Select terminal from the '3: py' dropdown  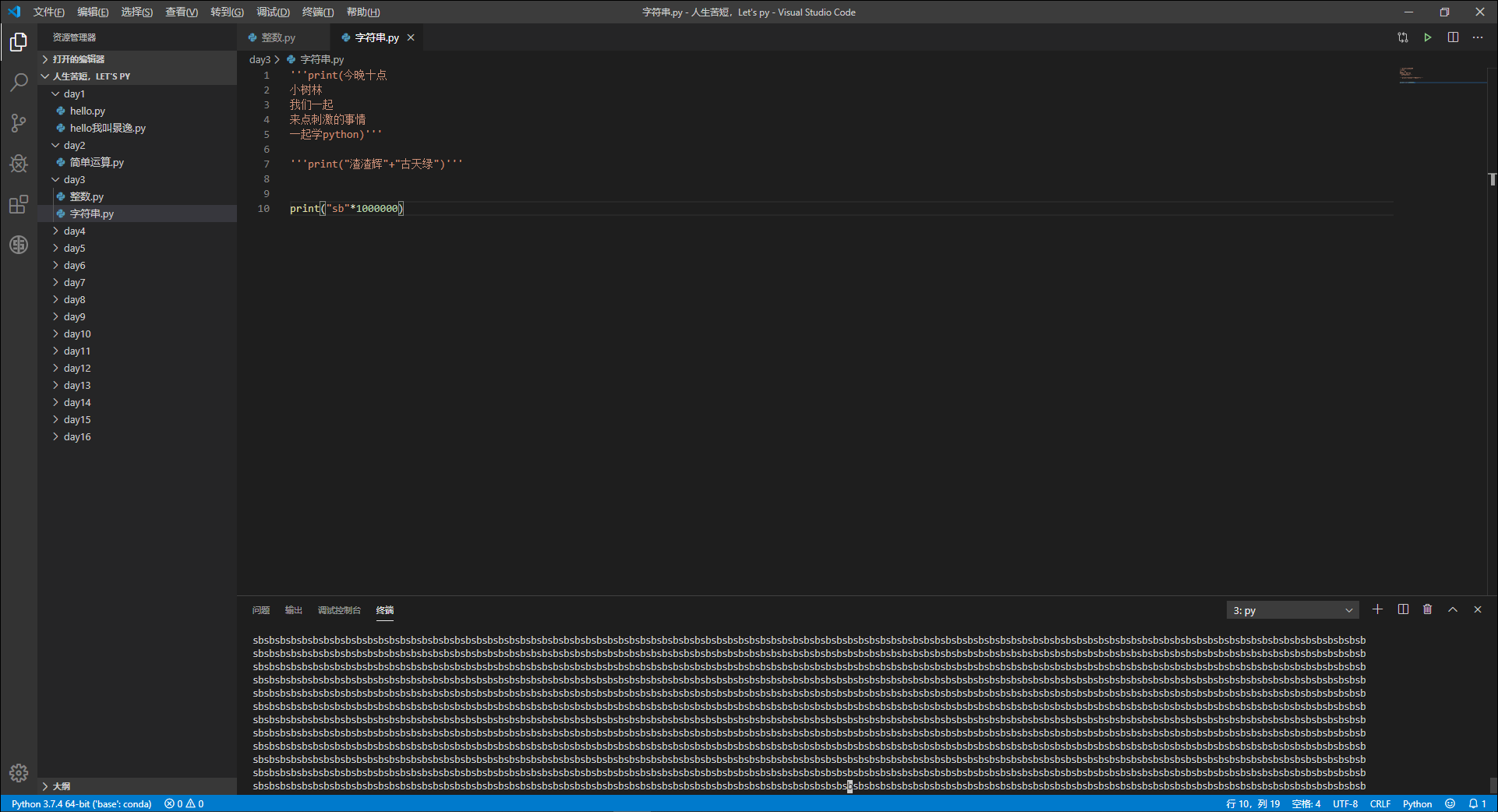1292,610
